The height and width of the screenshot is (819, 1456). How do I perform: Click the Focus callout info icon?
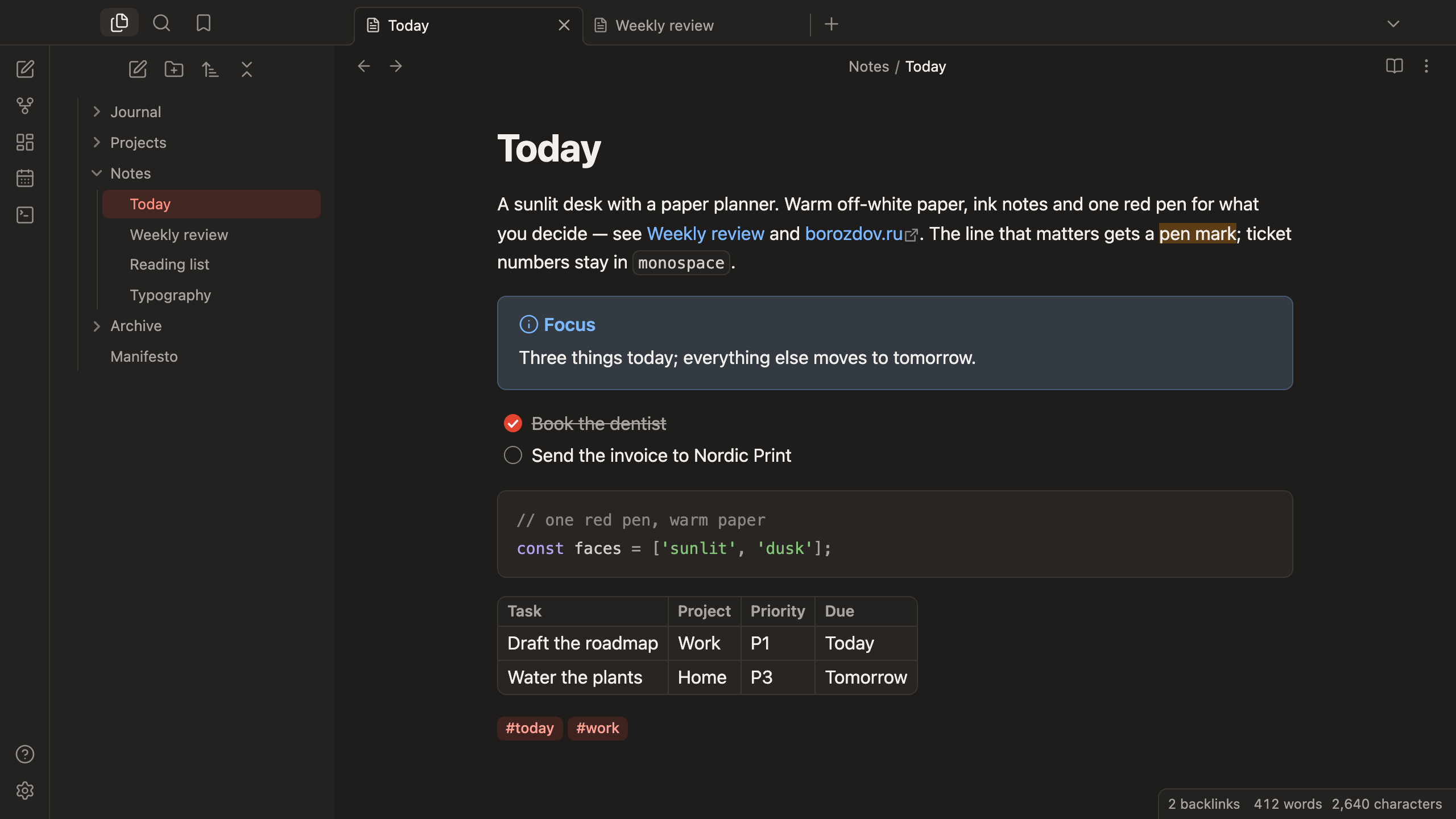529,324
